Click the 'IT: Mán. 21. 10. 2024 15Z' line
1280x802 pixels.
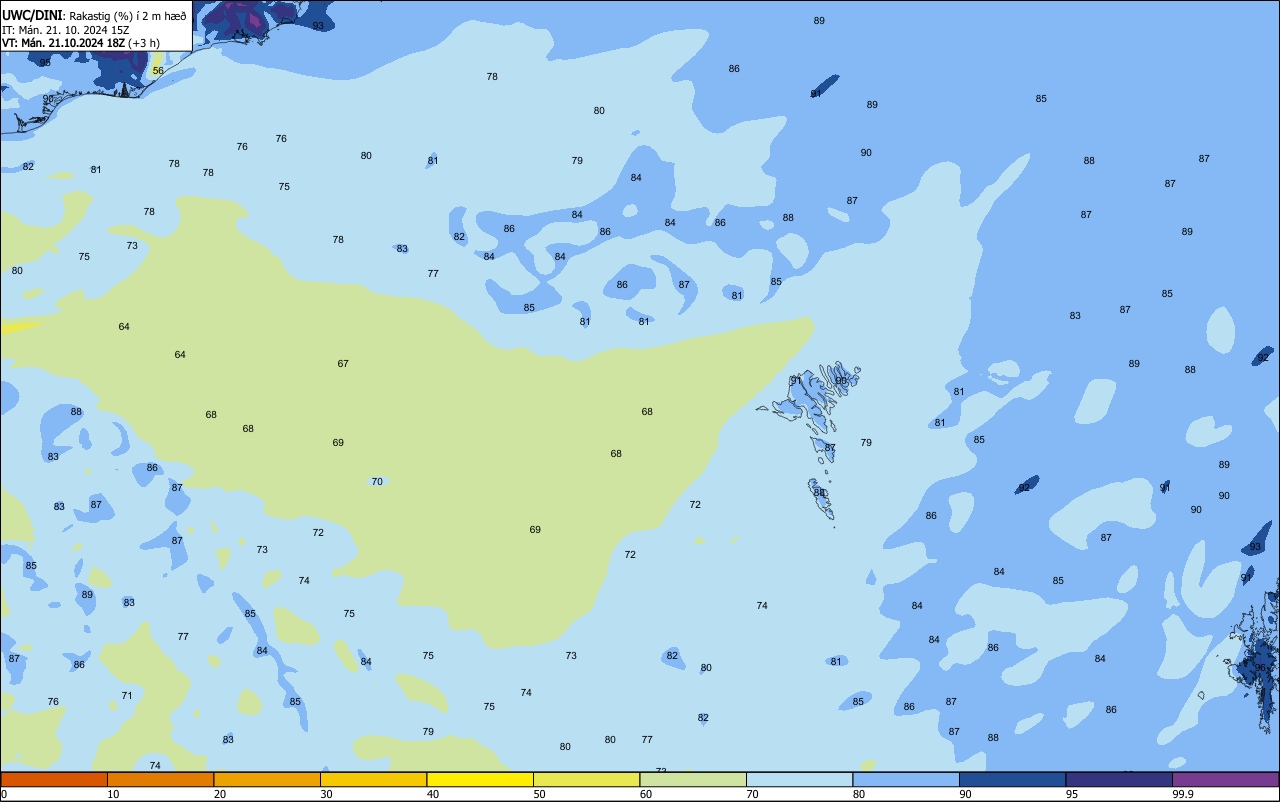pyautogui.click(x=65, y=29)
